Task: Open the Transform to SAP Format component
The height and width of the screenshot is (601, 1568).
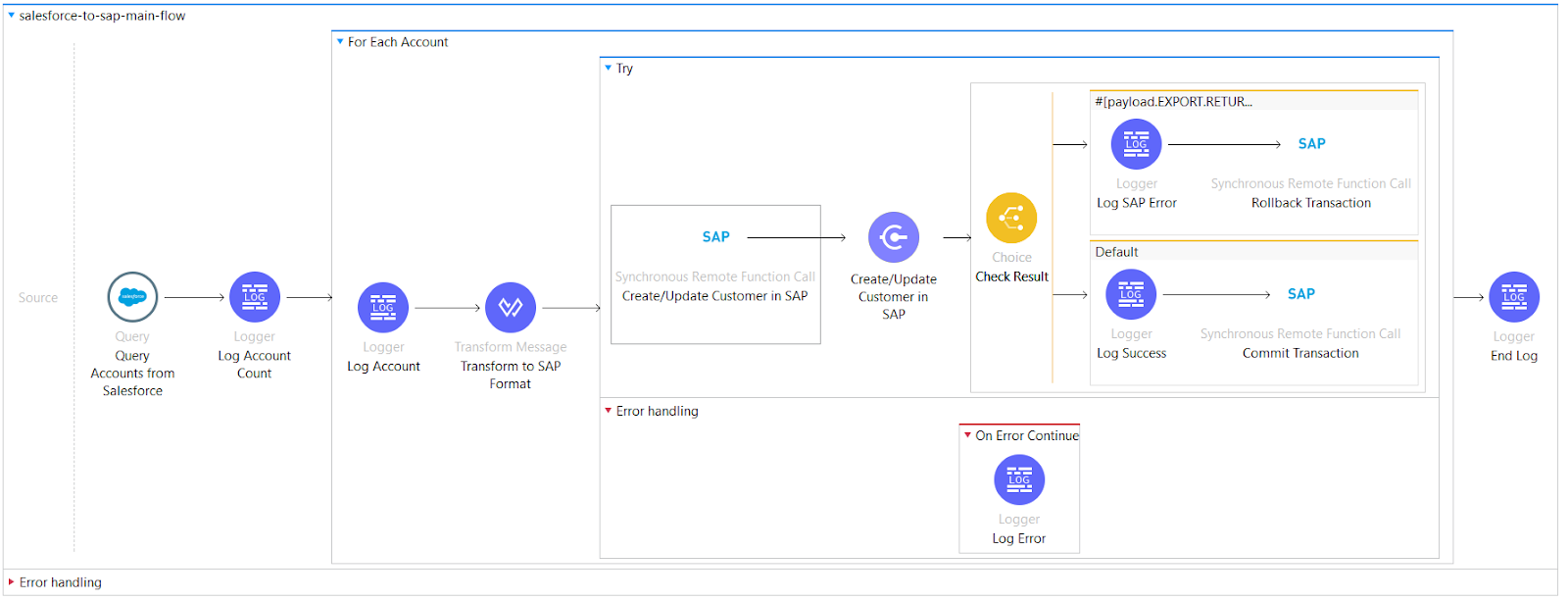Action: coord(511,308)
